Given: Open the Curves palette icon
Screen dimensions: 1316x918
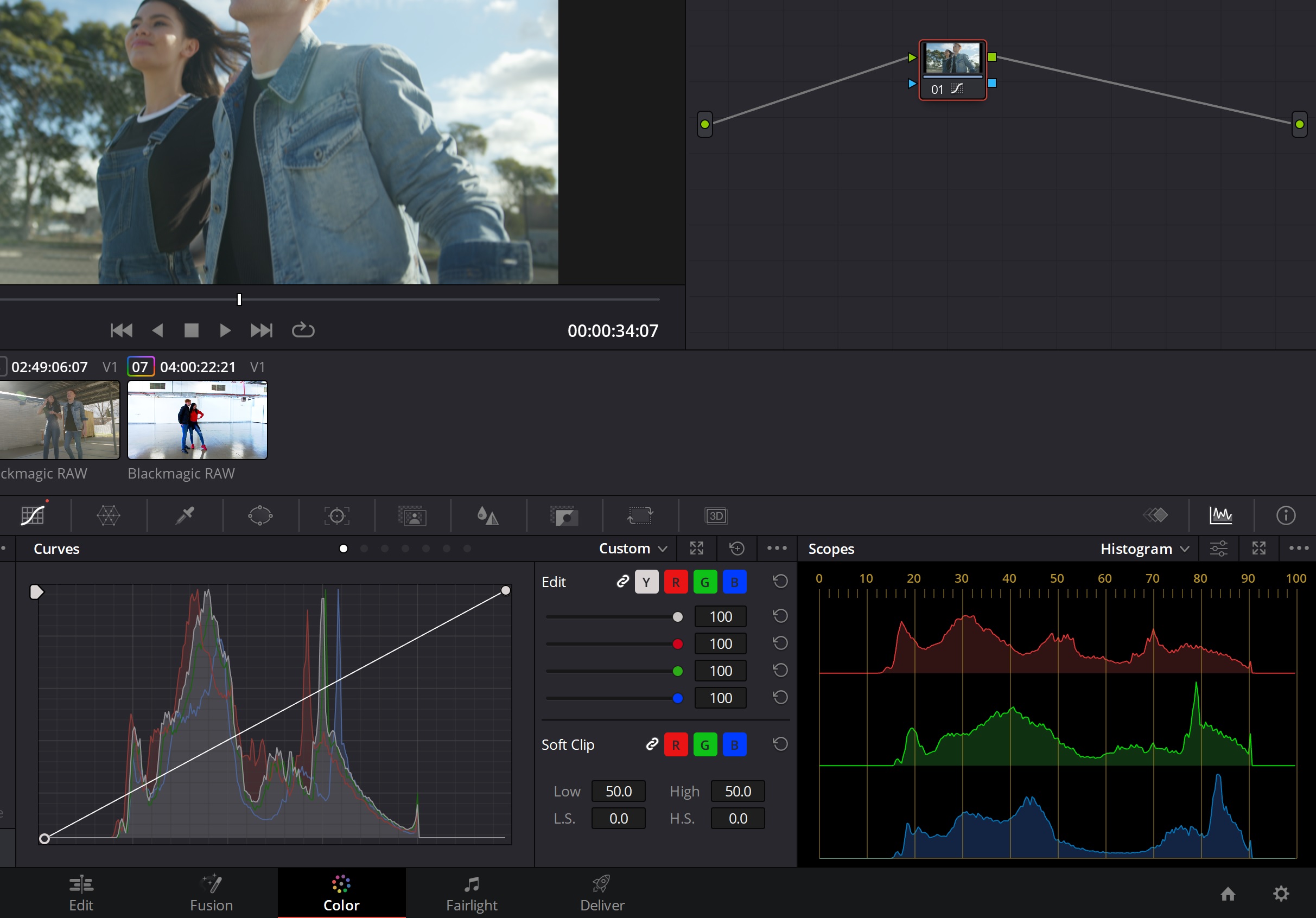Looking at the screenshot, I should 33,515.
